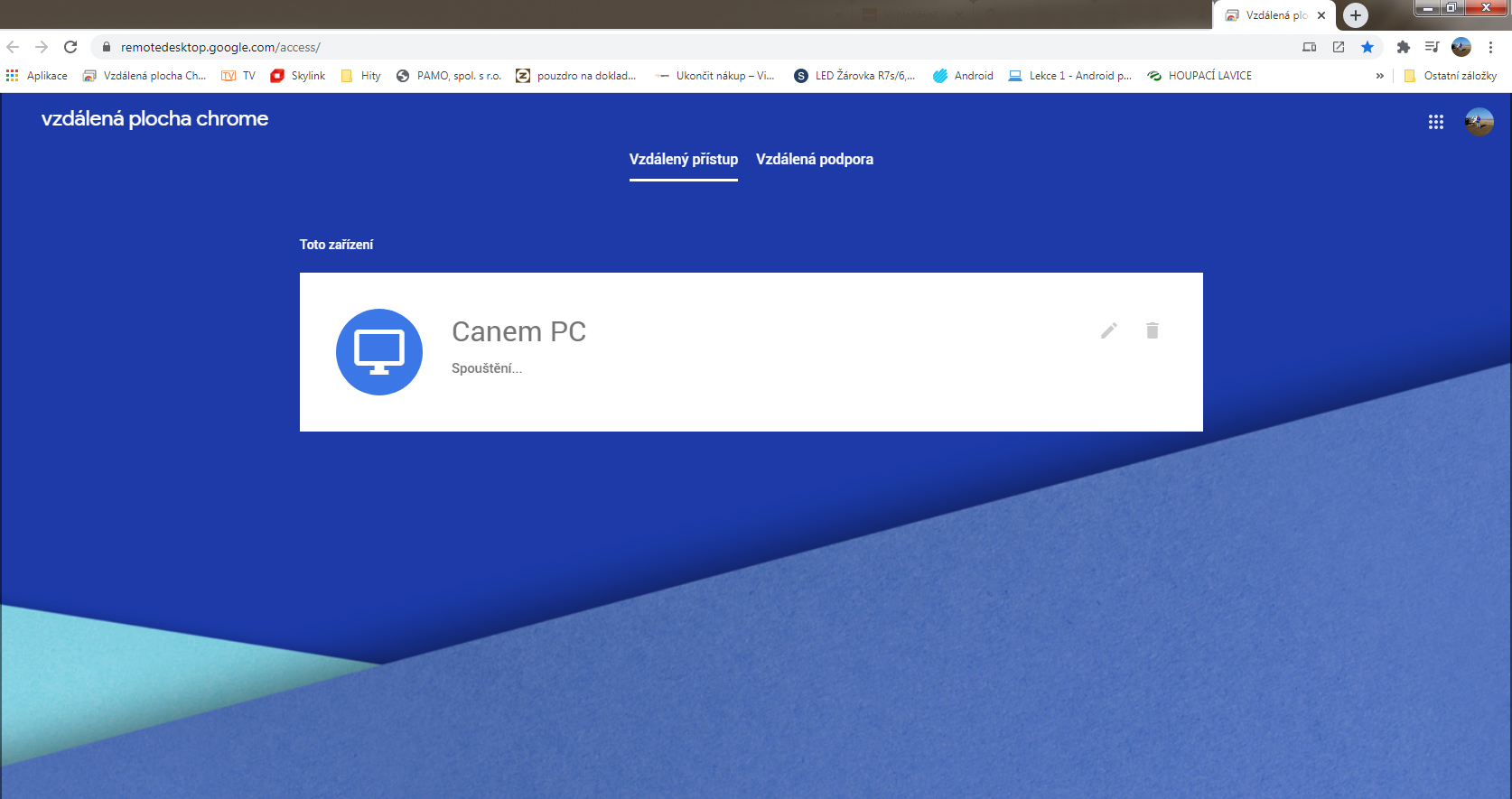Open the Extensions puzzle icon

click(x=1403, y=47)
